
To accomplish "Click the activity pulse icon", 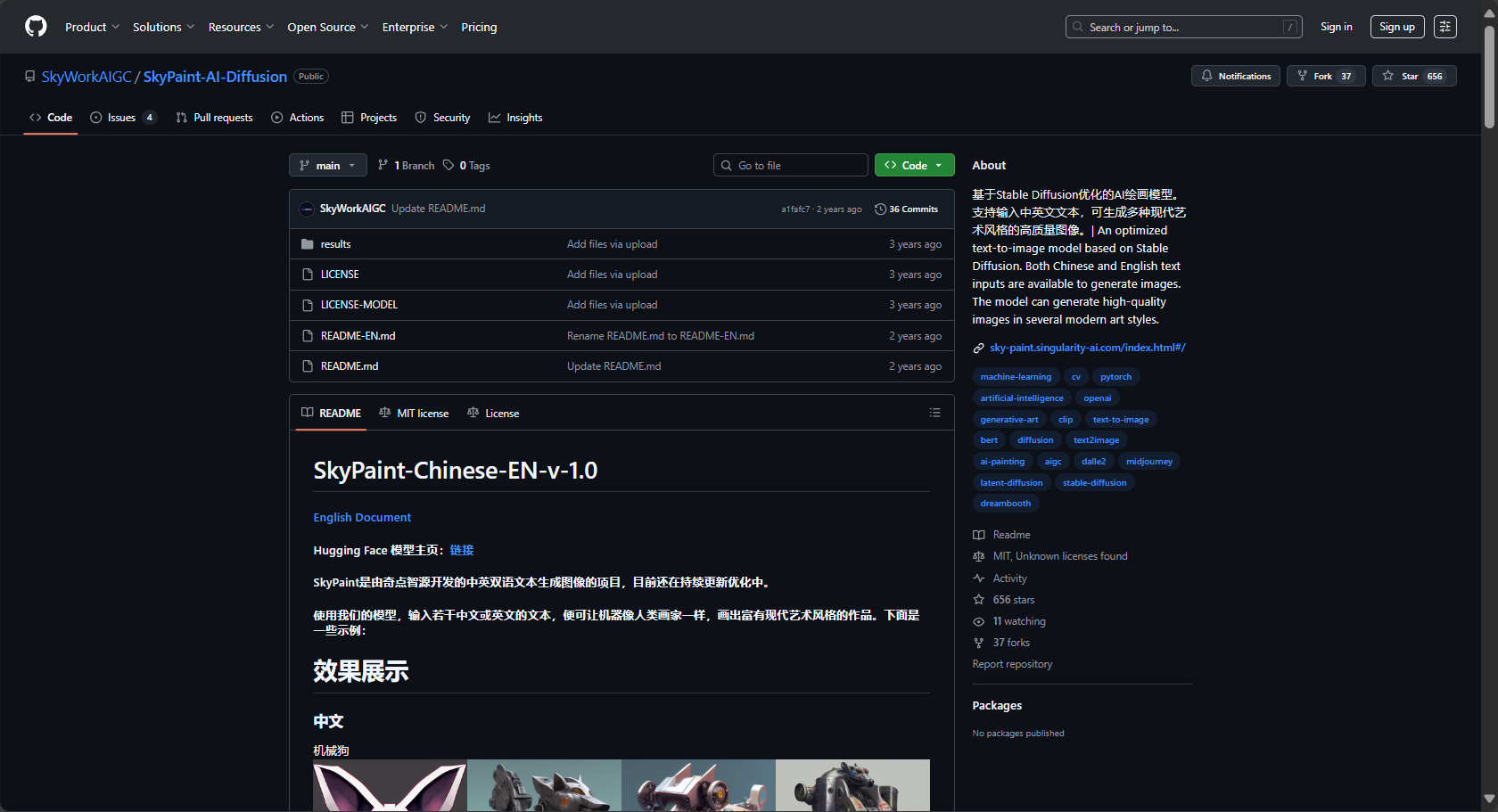I will (x=978, y=578).
